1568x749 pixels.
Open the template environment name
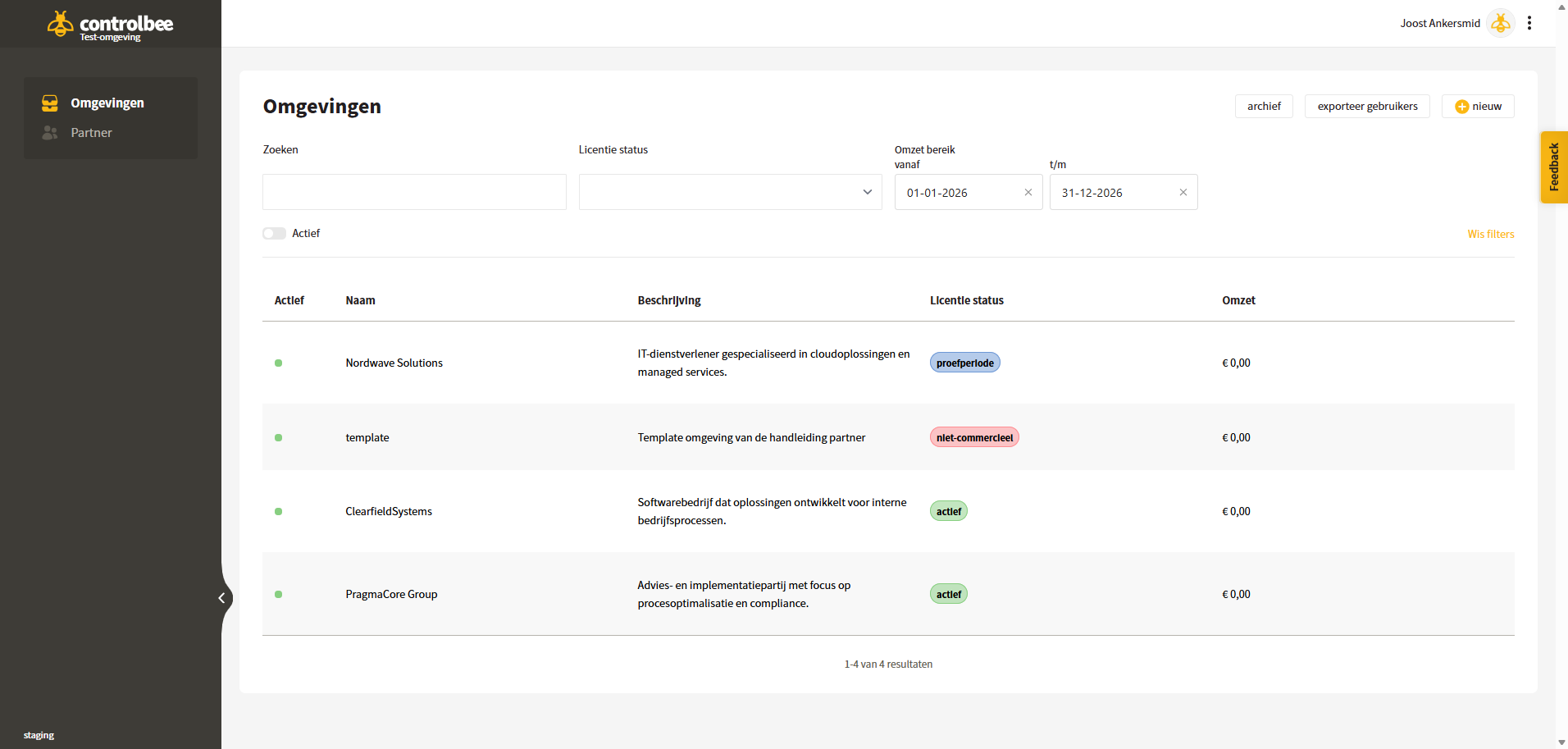click(x=367, y=437)
